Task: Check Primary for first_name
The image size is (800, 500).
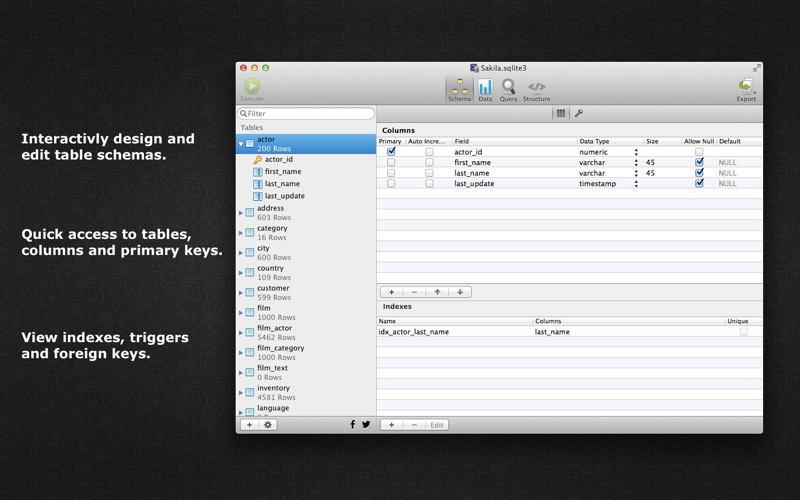Action: pos(391,162)
